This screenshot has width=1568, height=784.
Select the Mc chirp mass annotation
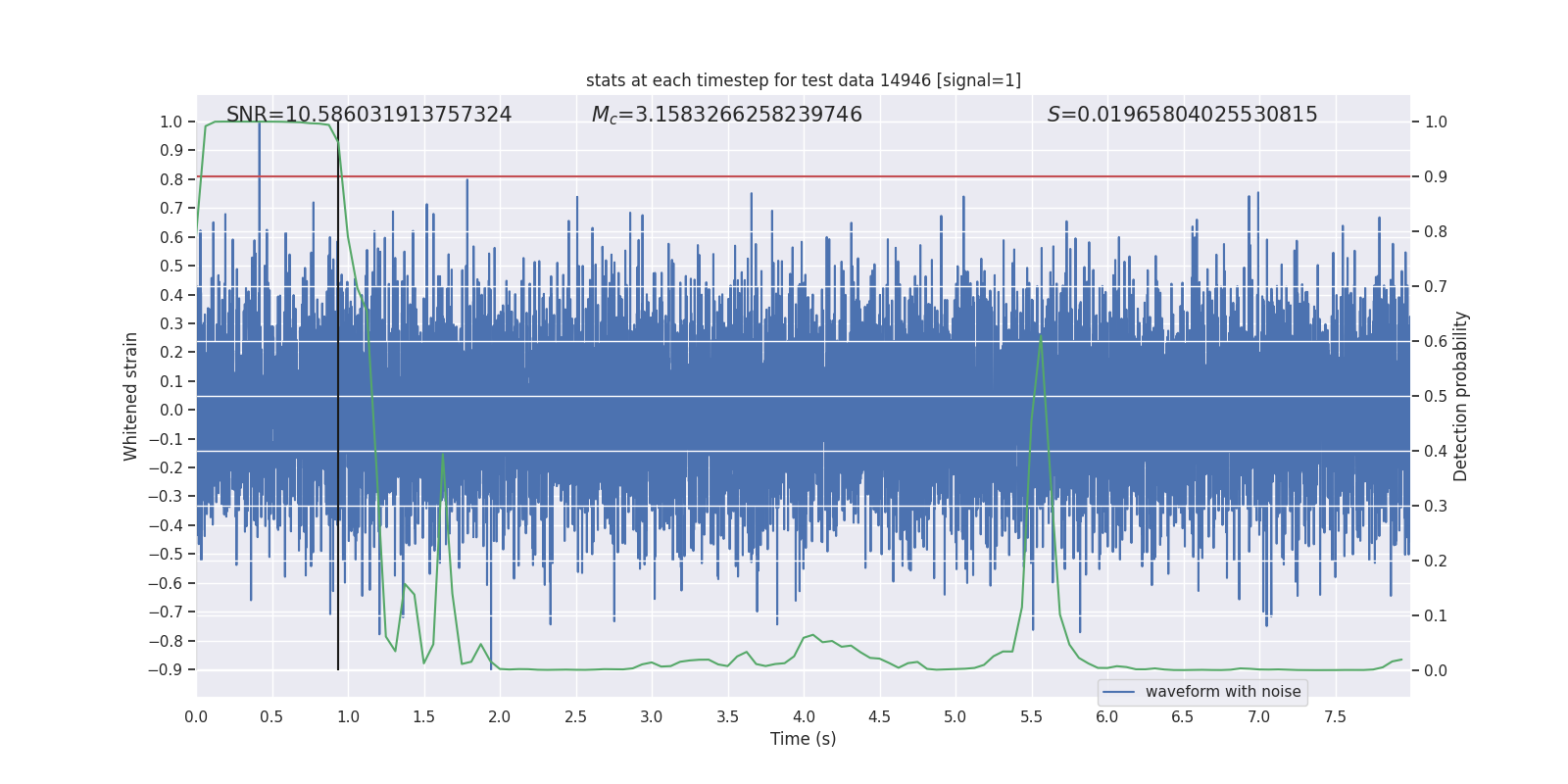(x=726, y=115)
